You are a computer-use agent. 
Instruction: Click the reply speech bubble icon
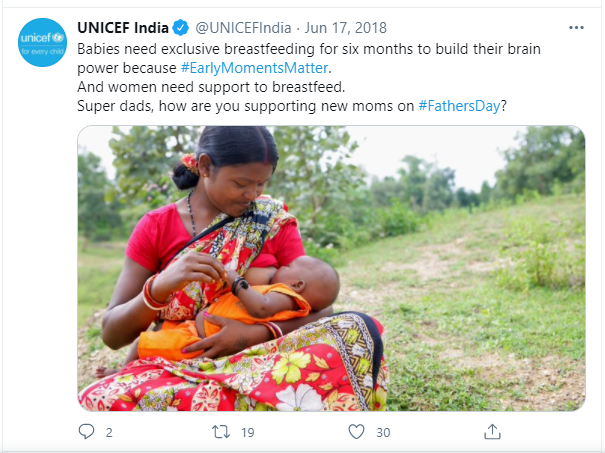coord(86,432)
